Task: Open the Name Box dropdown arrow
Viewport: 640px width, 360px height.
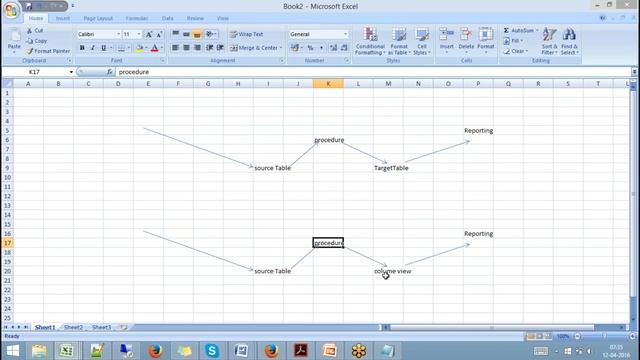Action: pos(71,72)
